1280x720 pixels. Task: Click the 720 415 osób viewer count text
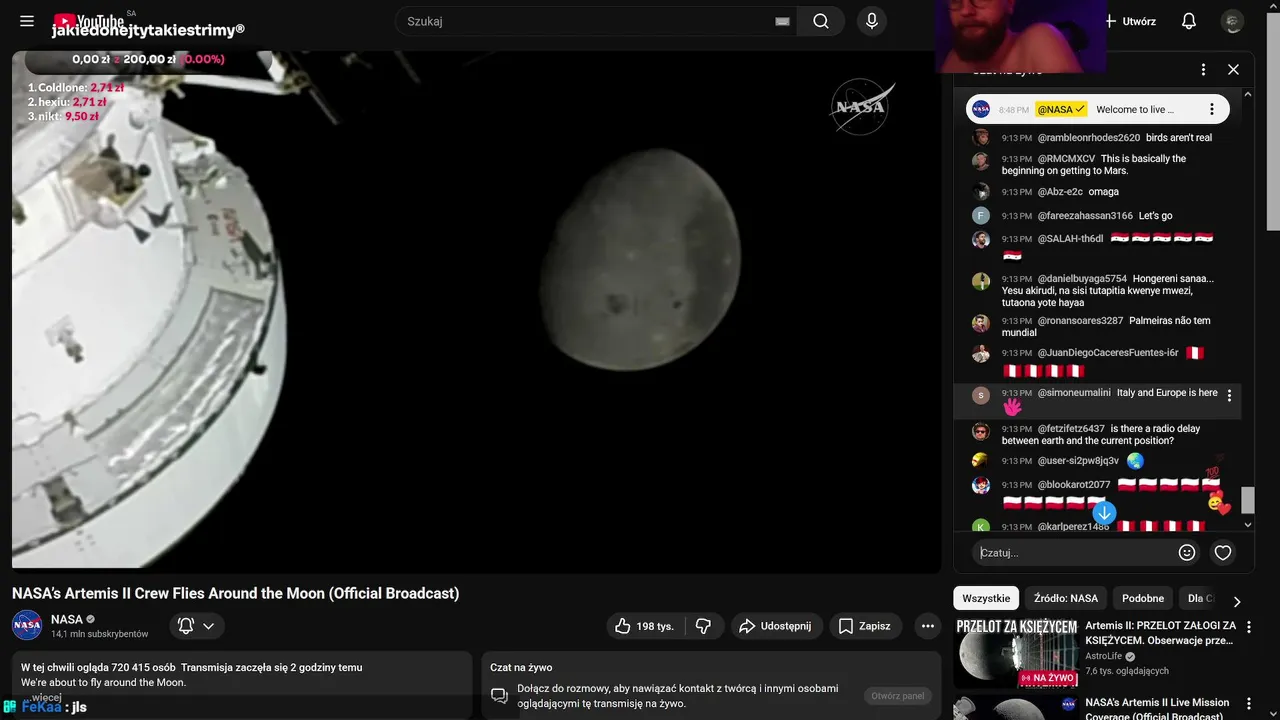tap(143, 667)
